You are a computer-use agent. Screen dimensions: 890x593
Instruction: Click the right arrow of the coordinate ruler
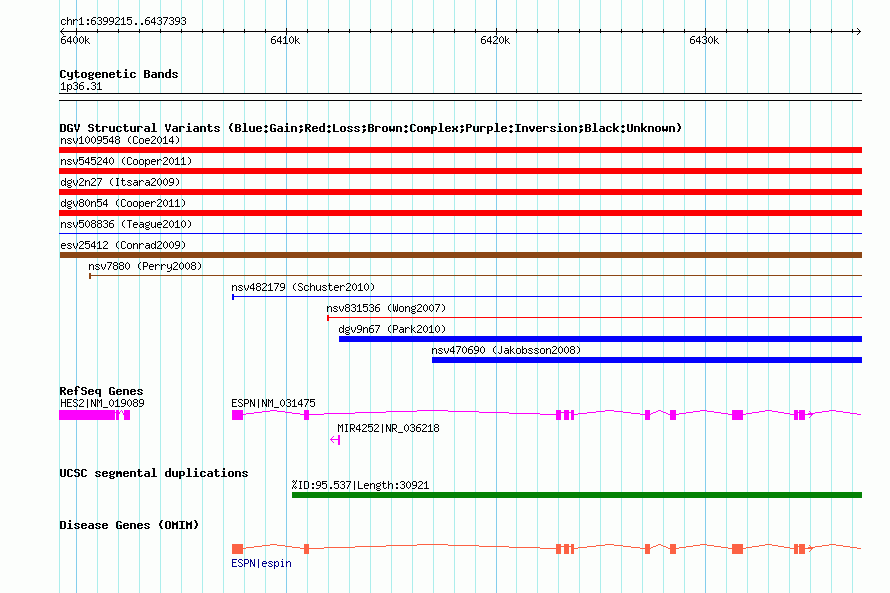click(858, 31)
